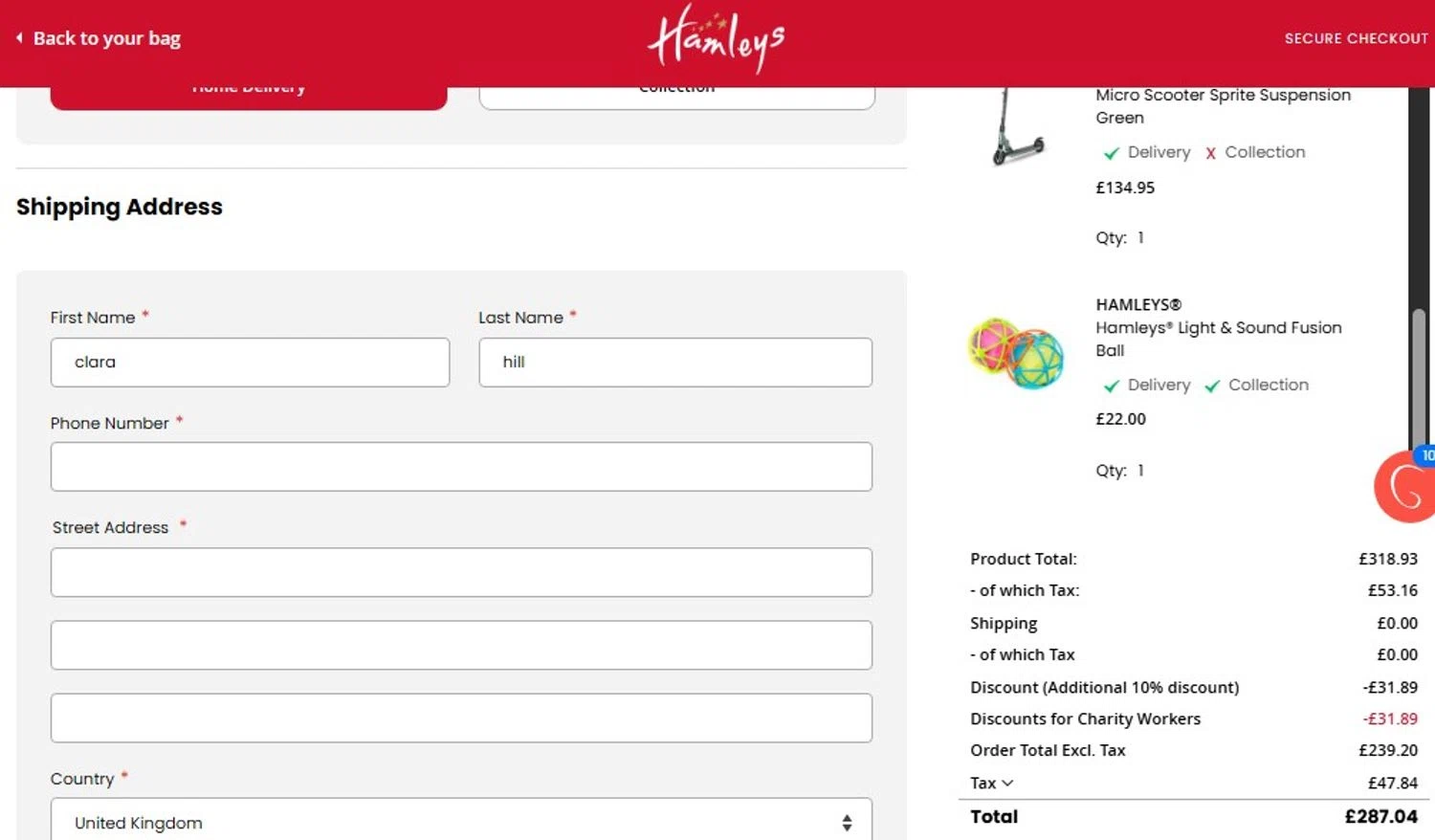Click the back arrow beside Back to your bag
This screenshot has height=840, width=1435.
pyautogui.click(x=19, y=38)
